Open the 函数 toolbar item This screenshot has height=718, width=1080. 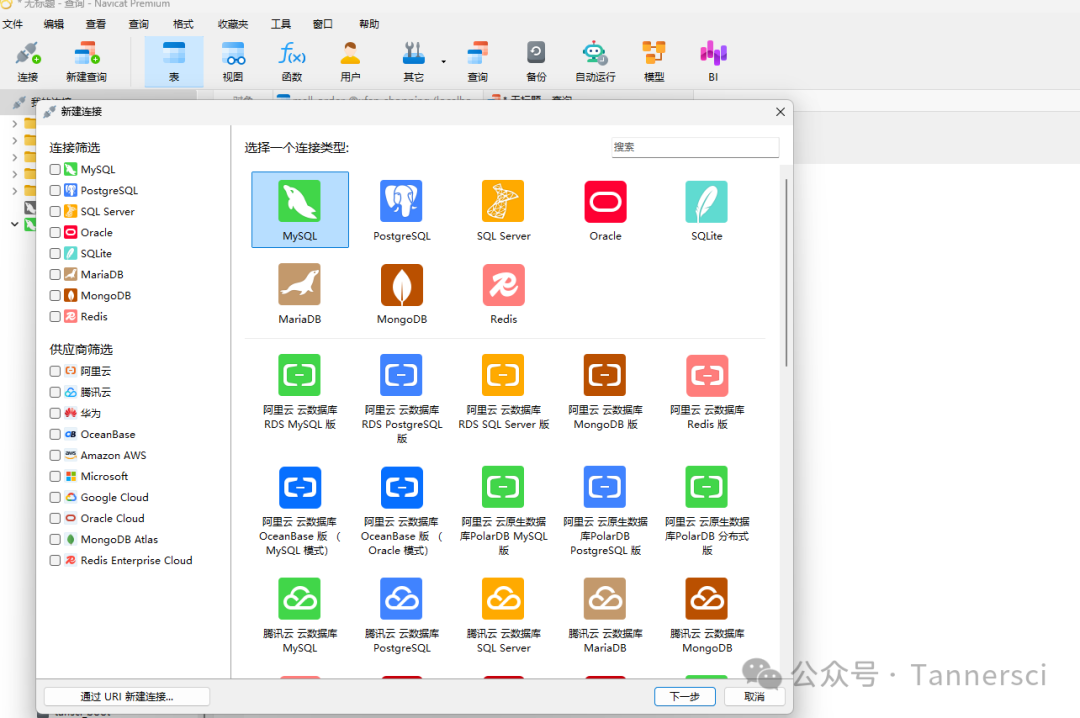pyautogui.click(x=291, y=61)
